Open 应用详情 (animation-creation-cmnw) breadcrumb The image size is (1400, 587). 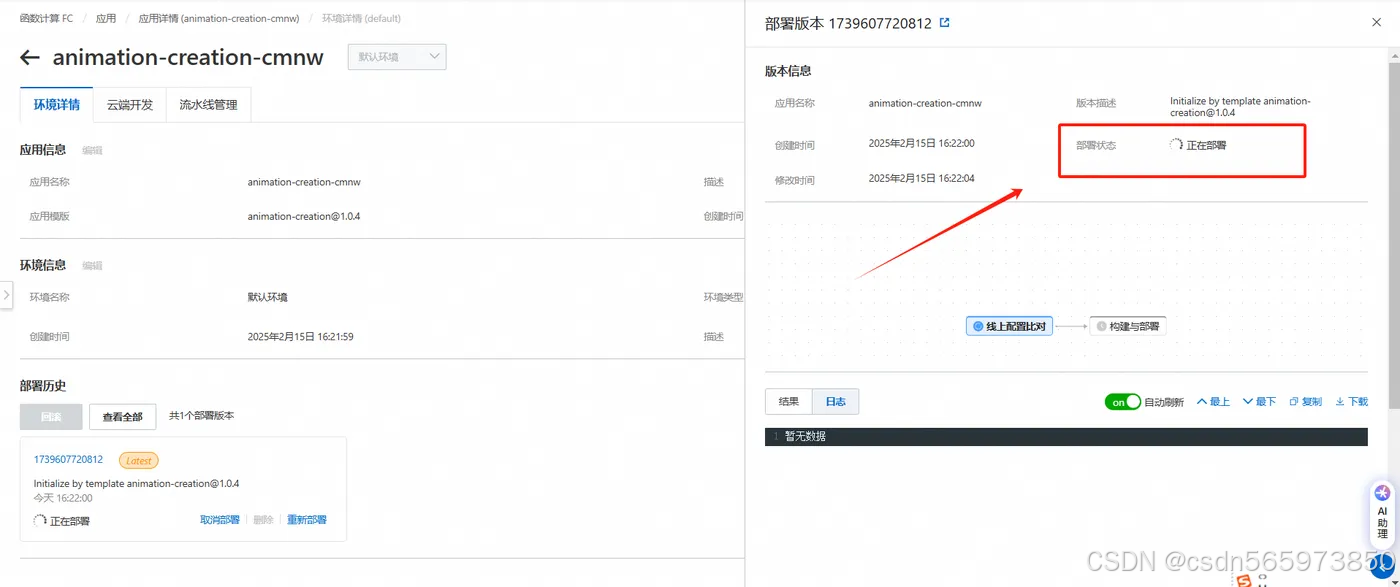coord(219,19)
